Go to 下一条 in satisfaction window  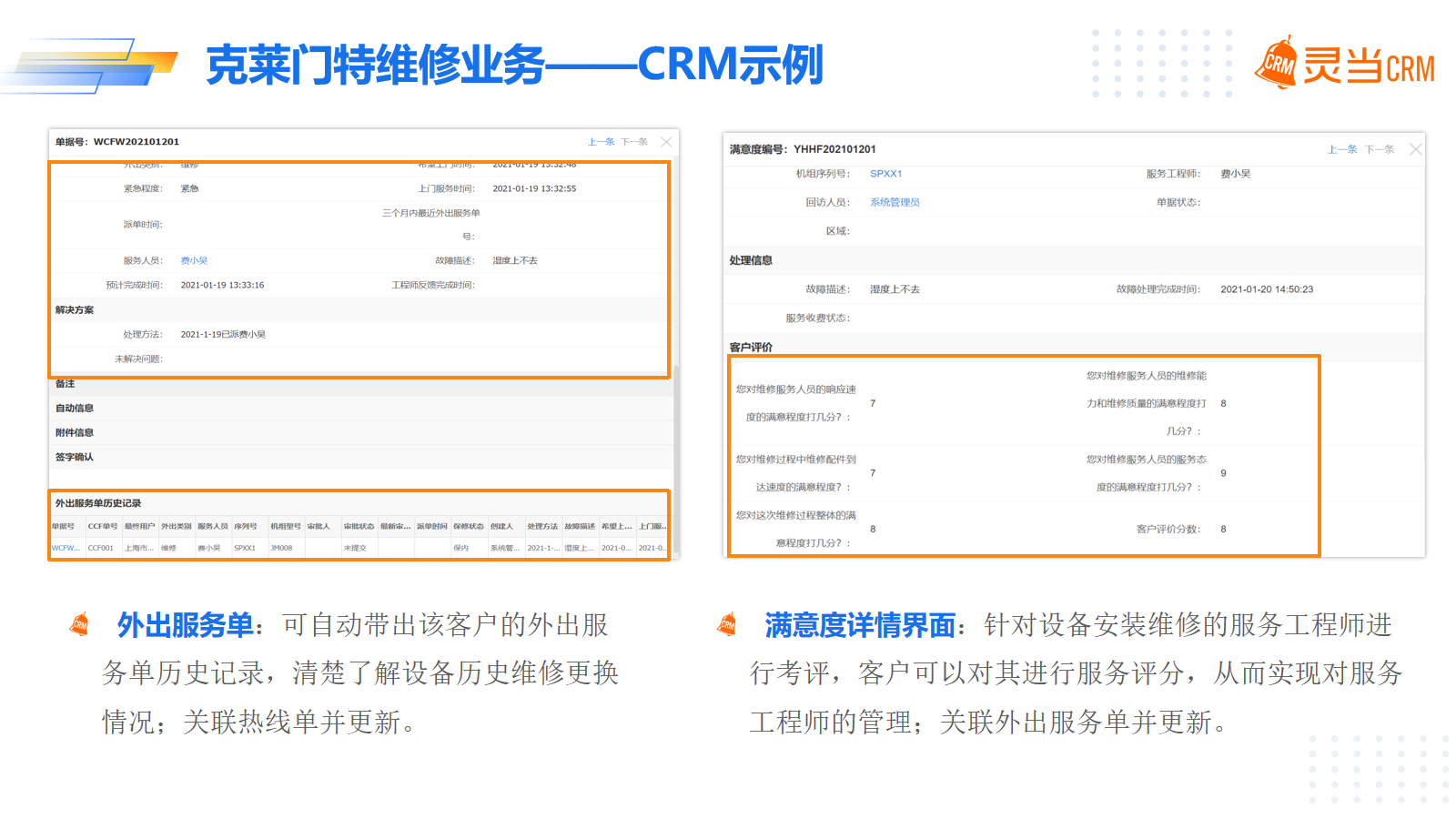tap(1380, 149)
